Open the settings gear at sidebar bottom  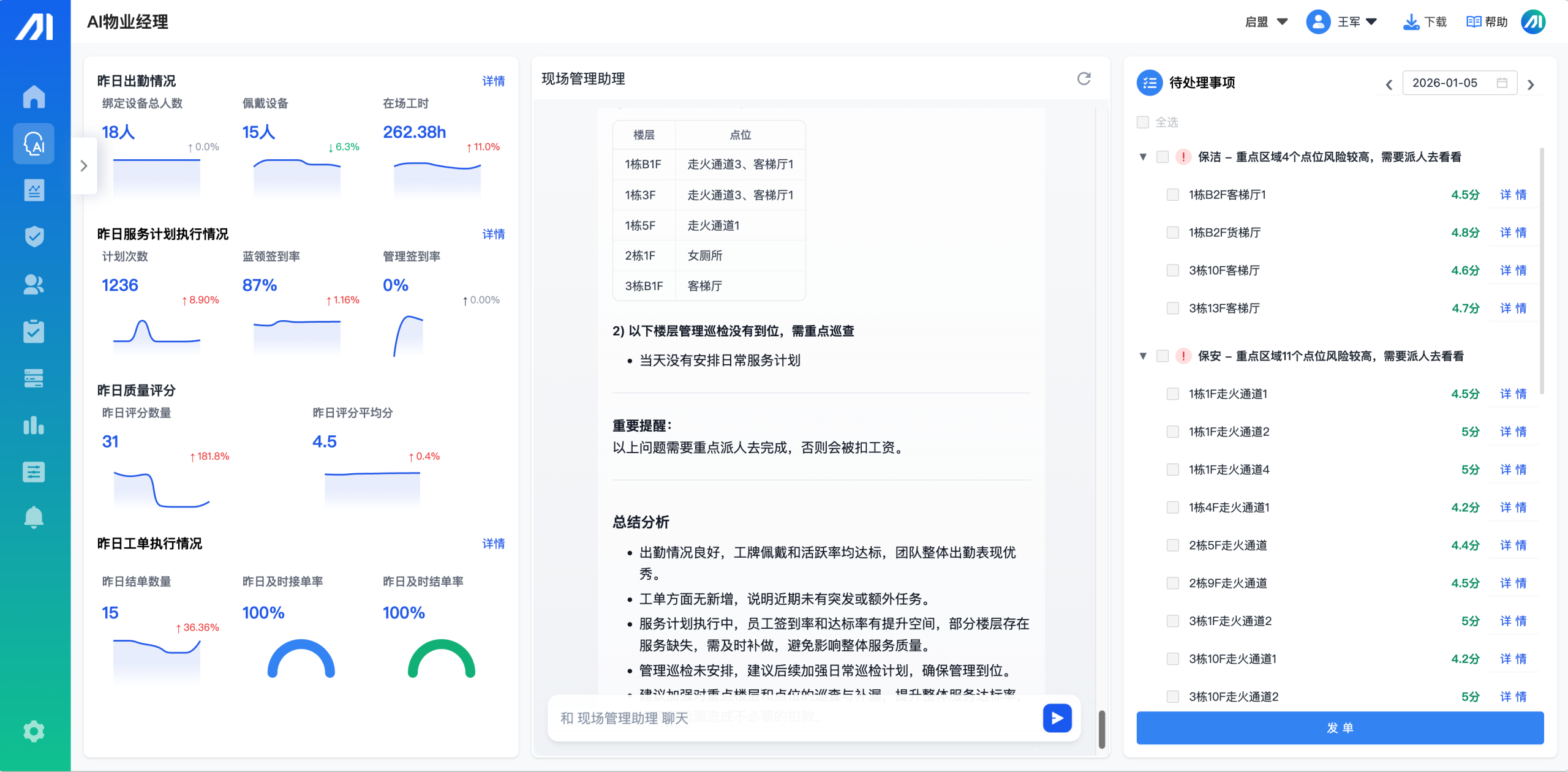click(x=34, y=731)
